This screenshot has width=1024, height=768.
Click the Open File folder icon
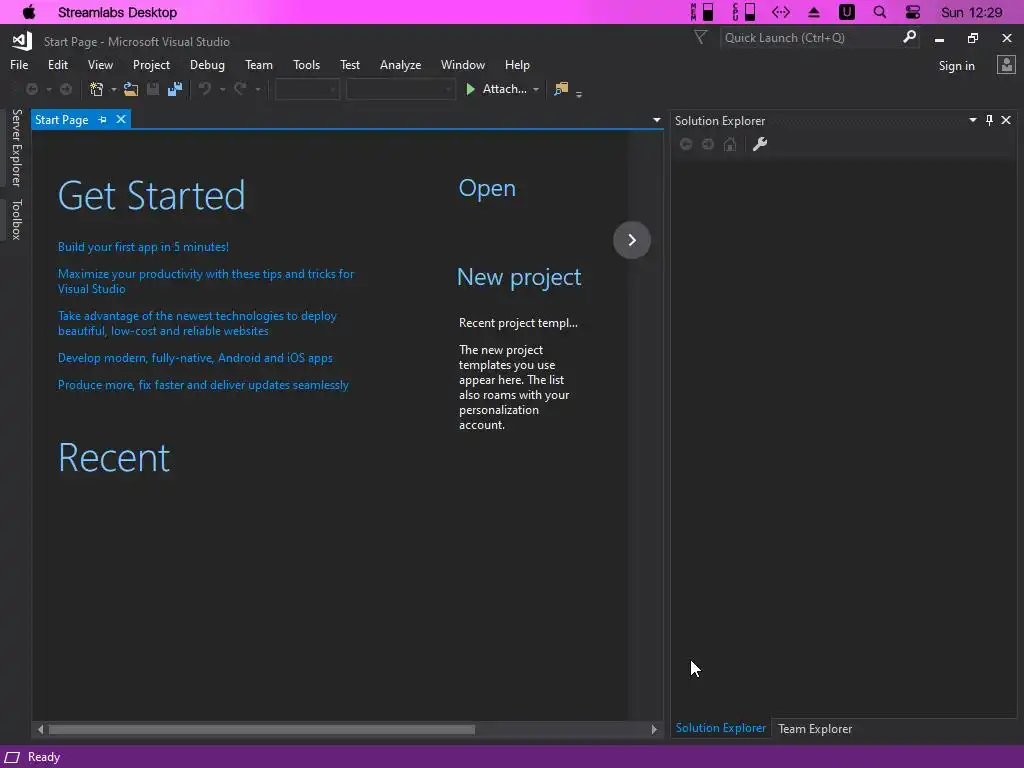pyautogui.click(x=131, y=89)
